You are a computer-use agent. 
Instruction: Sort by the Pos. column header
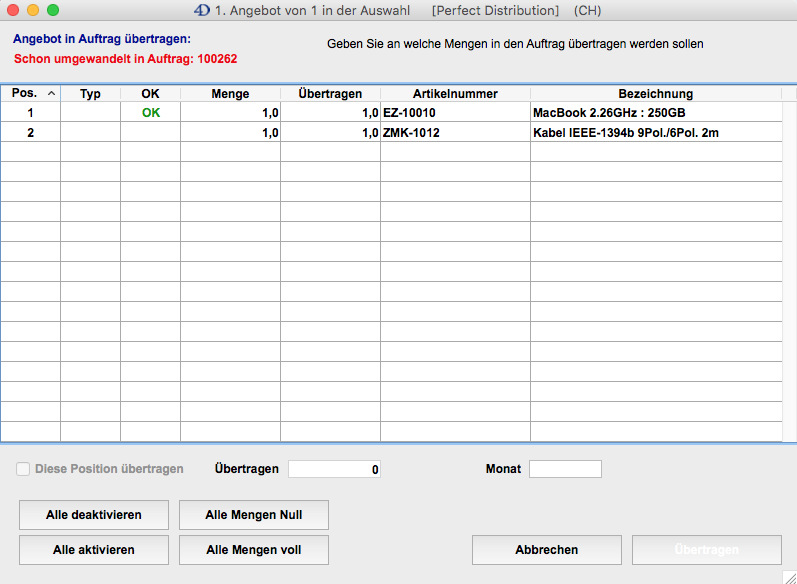[30, 94]
